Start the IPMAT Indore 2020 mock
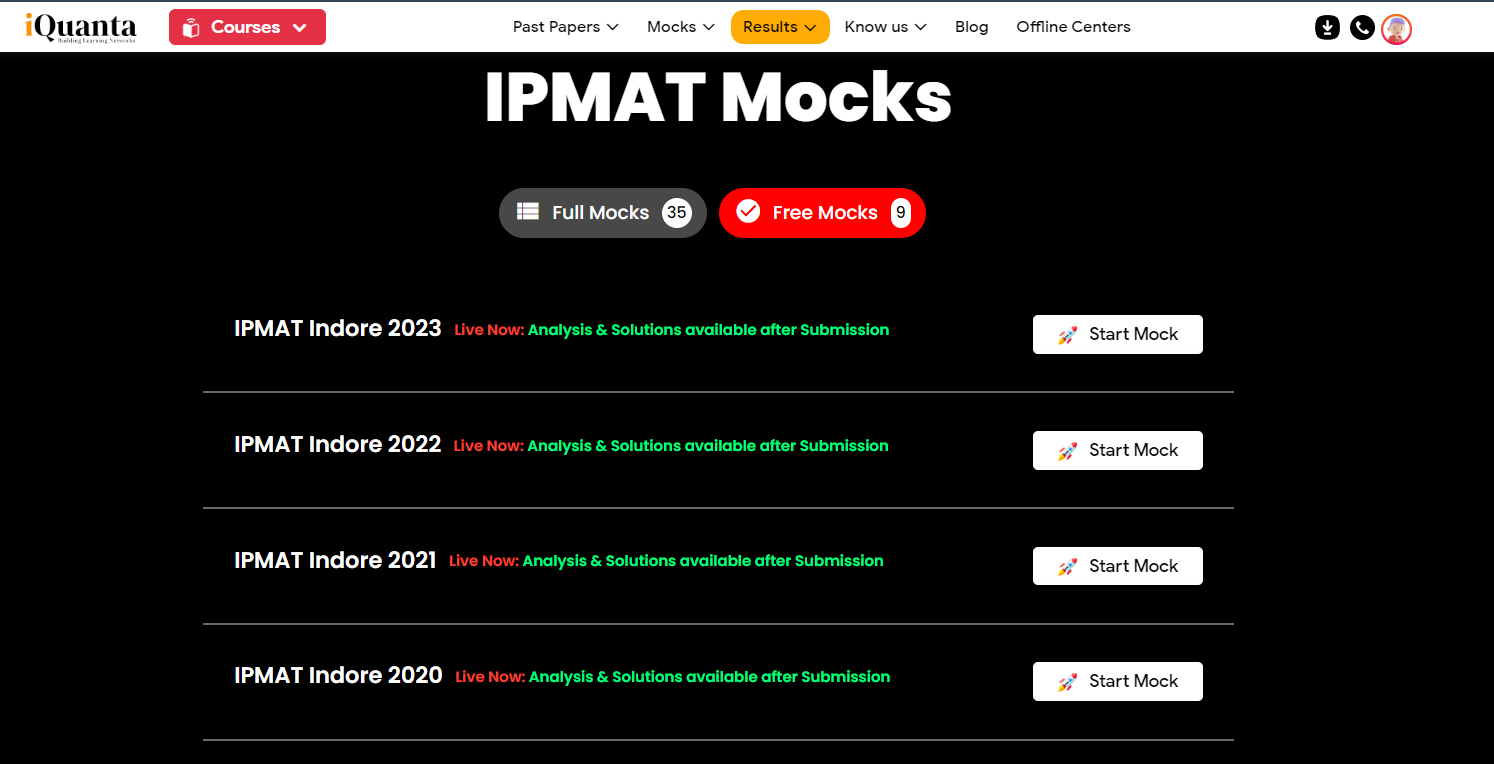The width and height of the screenshot is (1494, 764). click(x=1117, y=682)
